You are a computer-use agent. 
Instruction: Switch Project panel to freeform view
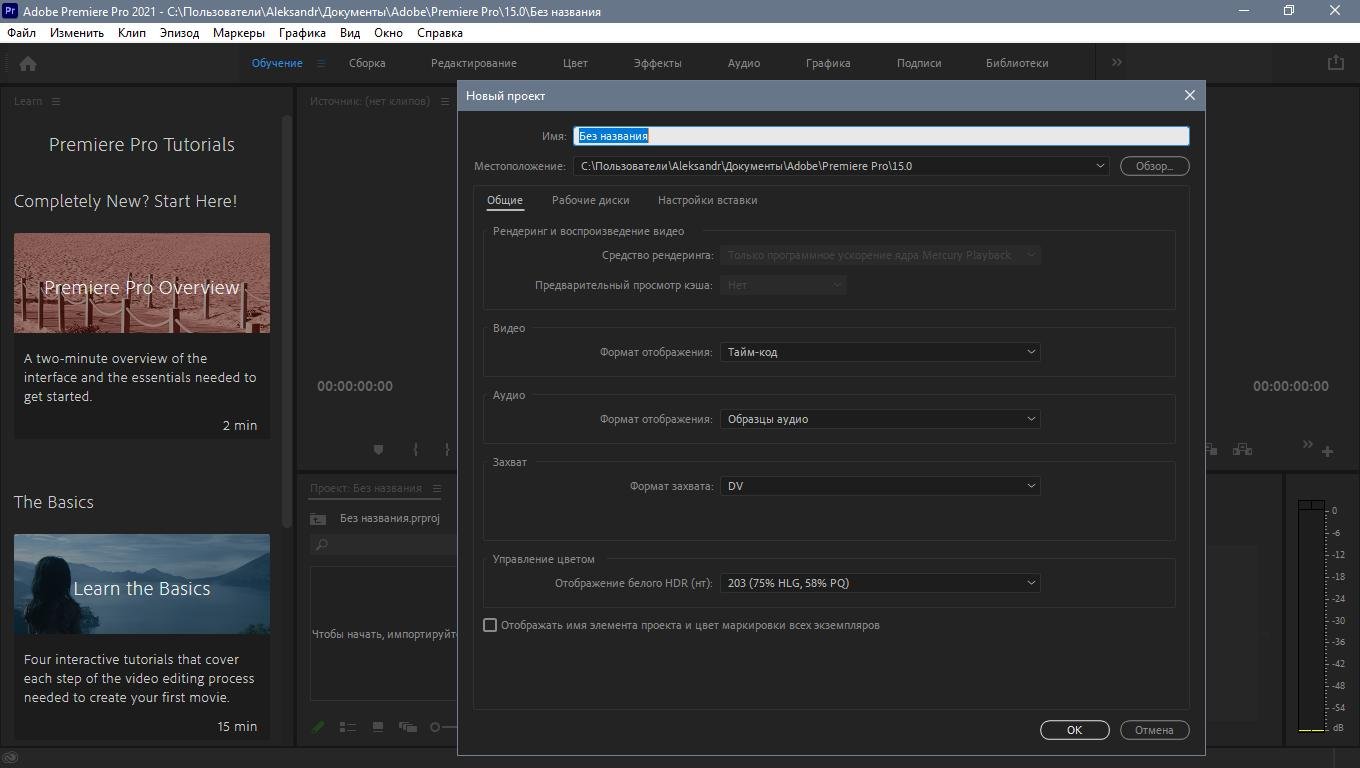tap(408, 727)
